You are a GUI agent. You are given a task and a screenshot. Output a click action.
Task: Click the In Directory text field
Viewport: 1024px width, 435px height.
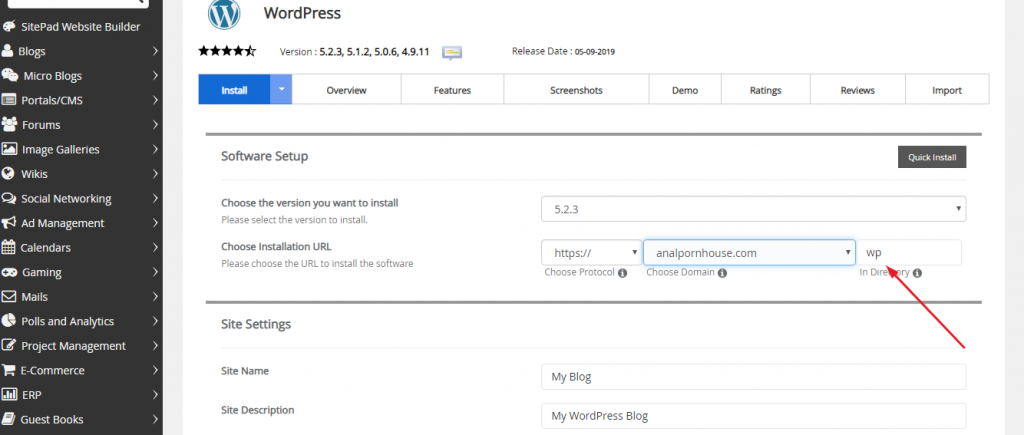click(910, 253)
